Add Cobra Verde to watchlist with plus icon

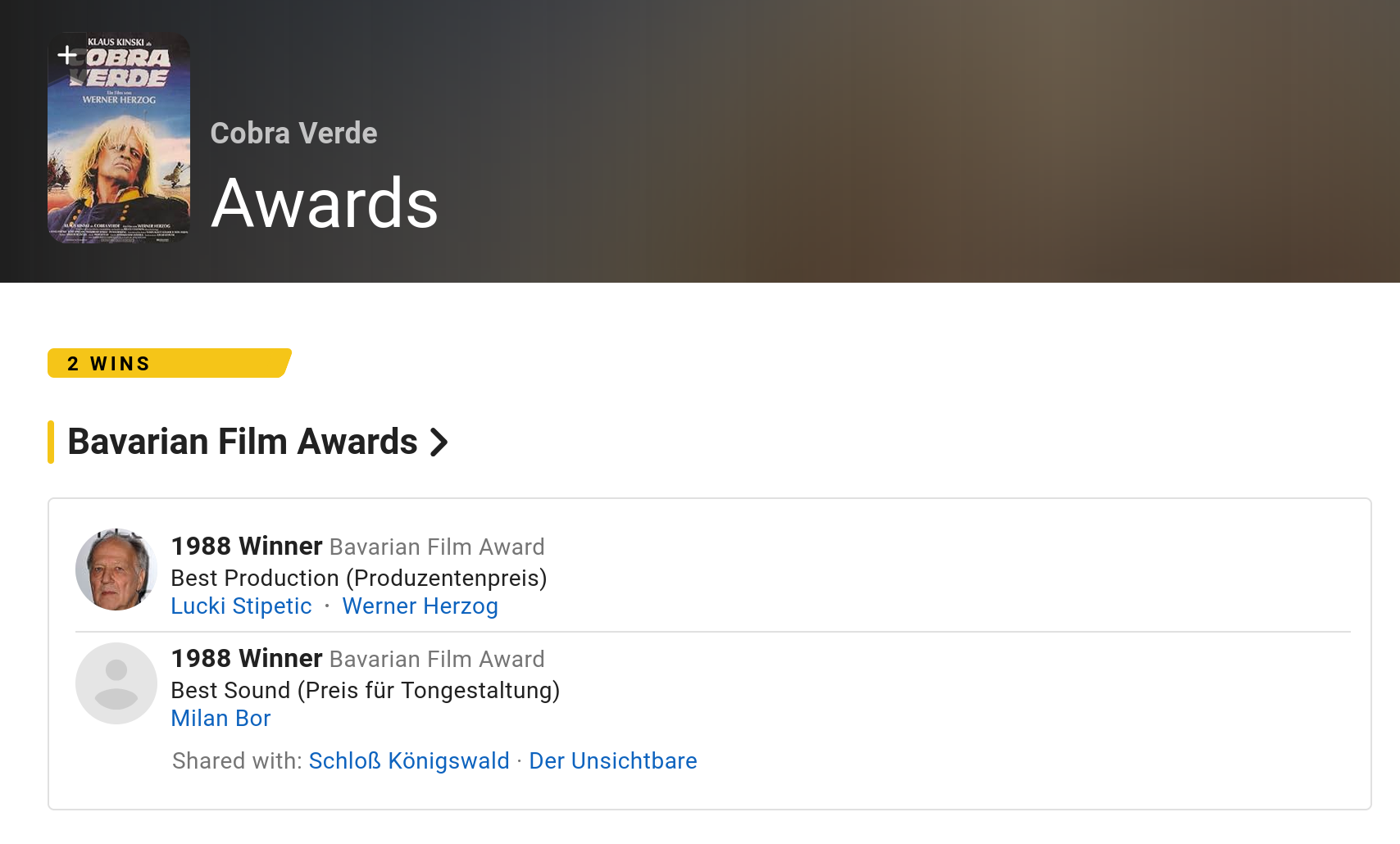click(67, 55)
